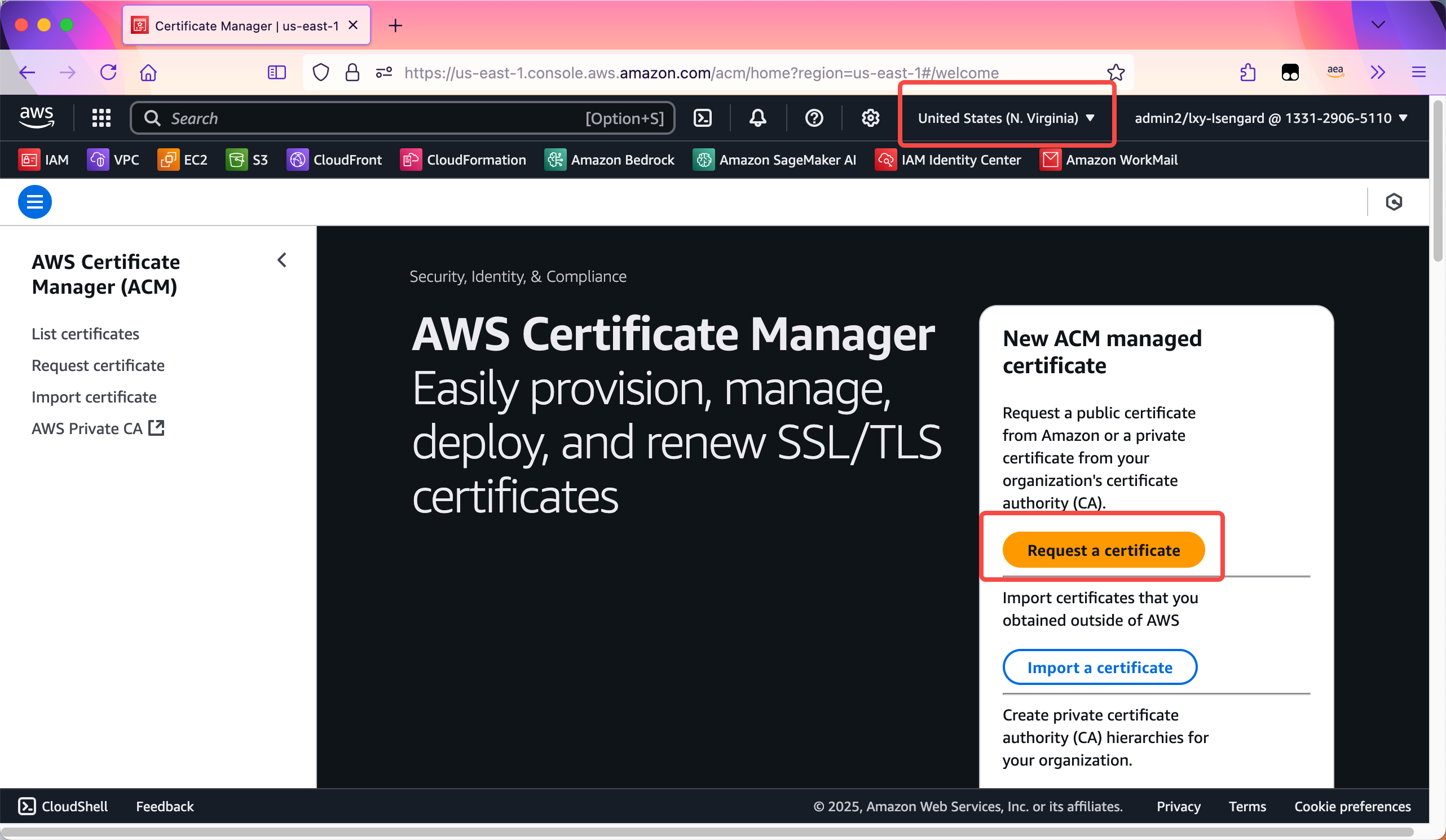Open VPC favorite shortcut
The height and width of the screenshot is (840, 1446).
tap(113, 160)
